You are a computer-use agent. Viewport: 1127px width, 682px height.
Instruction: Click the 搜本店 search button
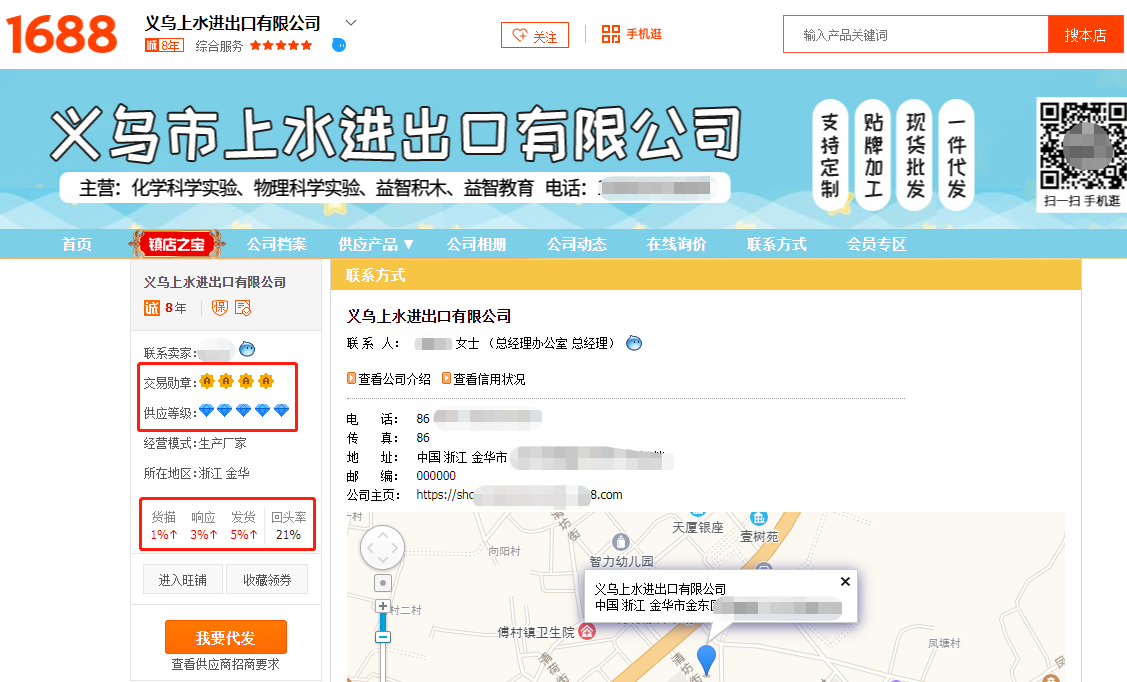tap(1085, 34)
